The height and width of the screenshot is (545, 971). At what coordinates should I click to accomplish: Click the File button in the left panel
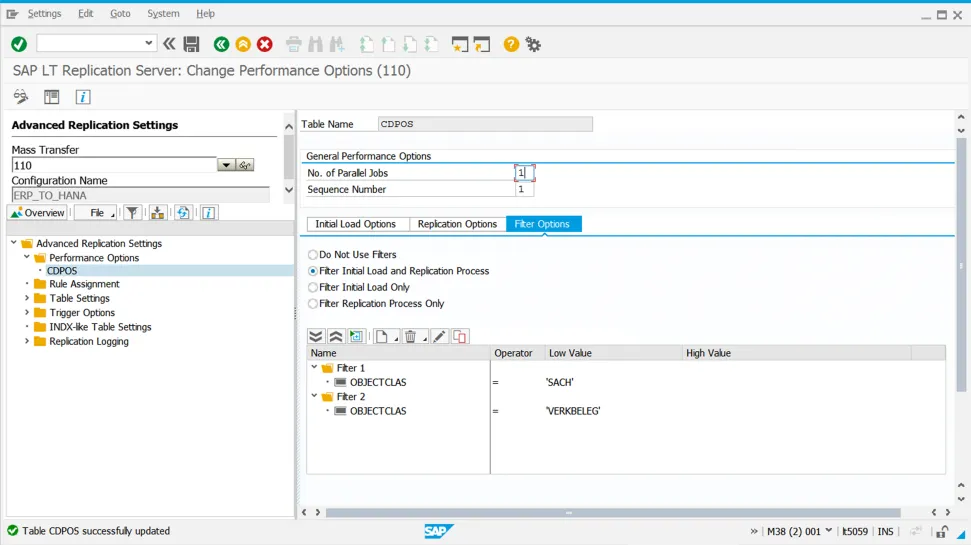(x=96, y=213)
